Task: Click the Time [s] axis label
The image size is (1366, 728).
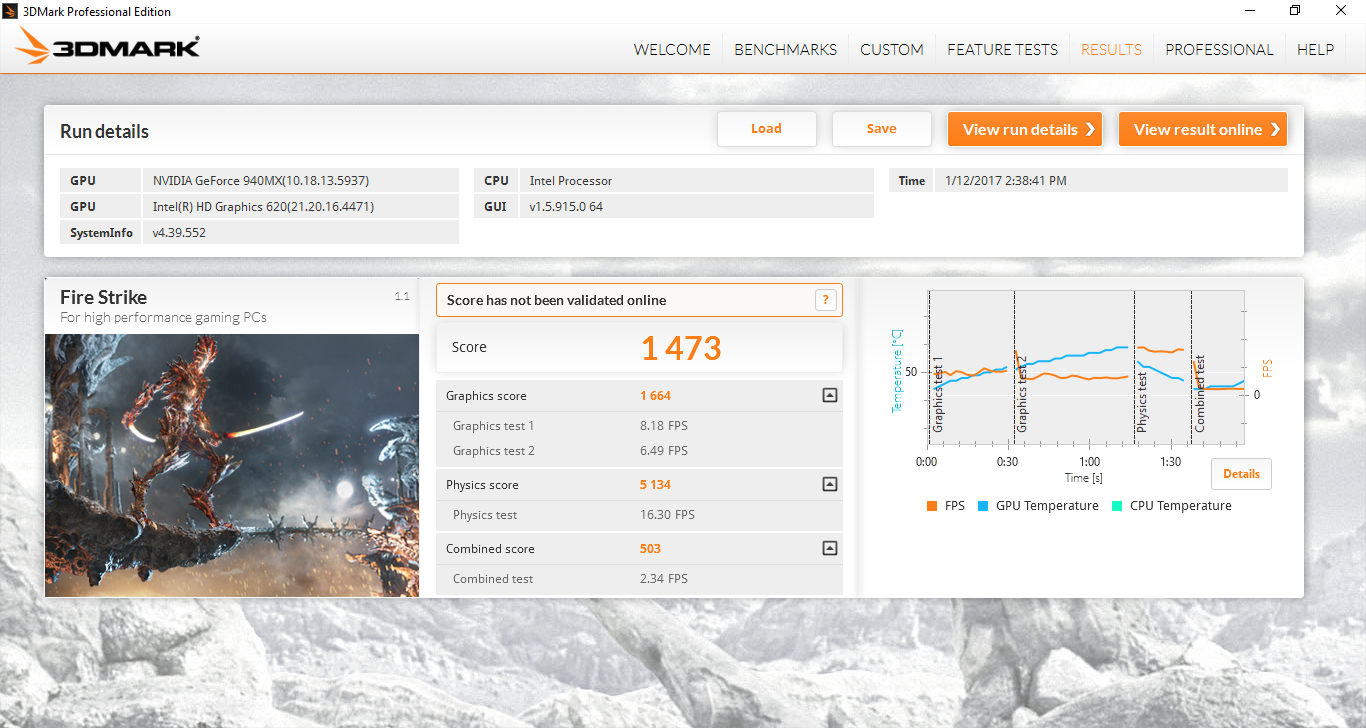Action: pyautogui.click(x=1084, y=478)
